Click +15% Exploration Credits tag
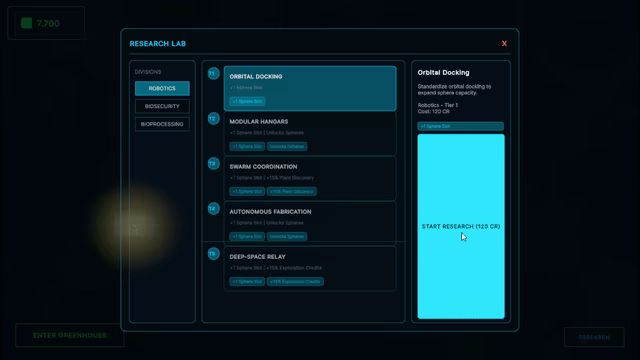This screenshot has height=360, width=640. (x=295, y=282)
